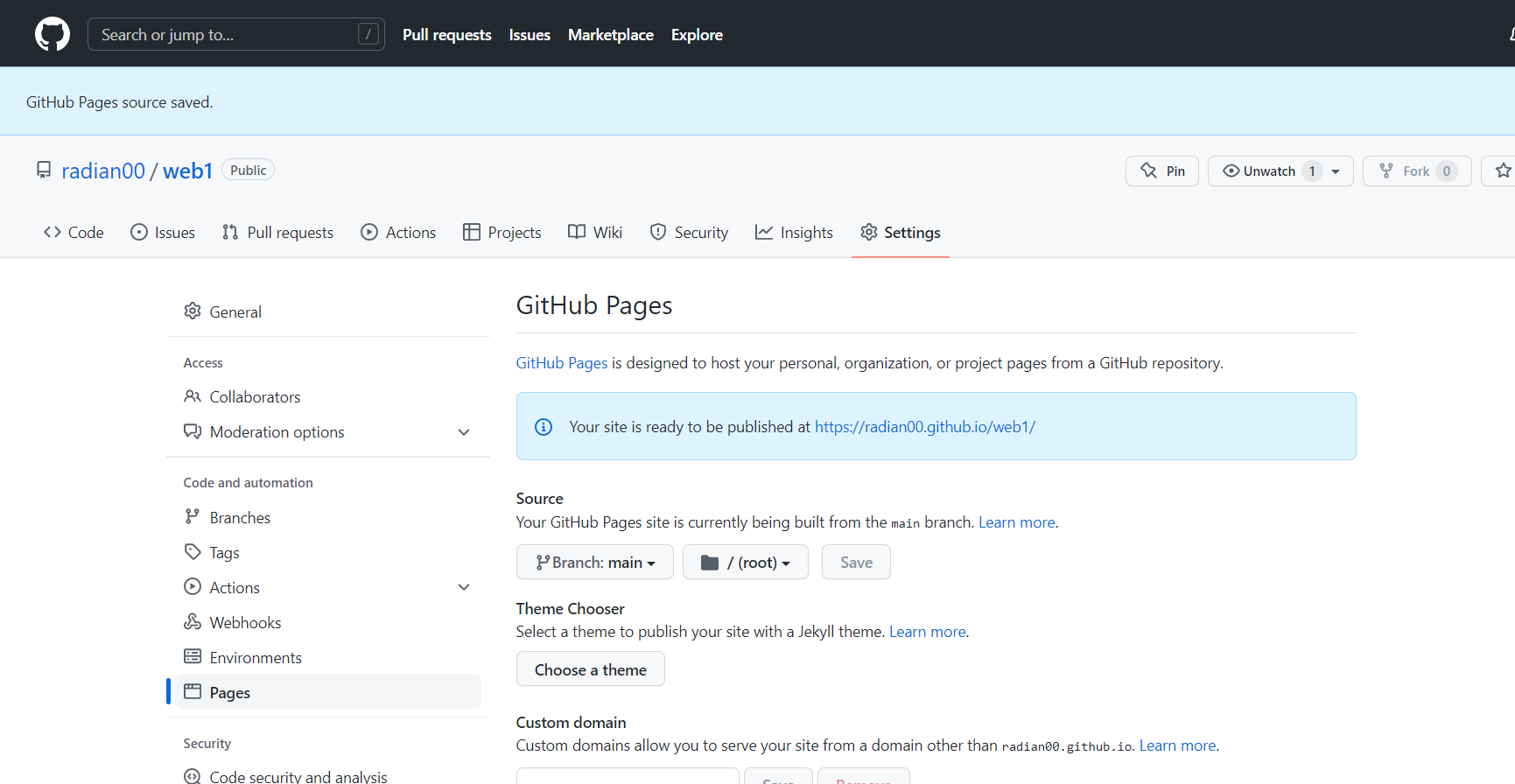Click Learn more link under Theme Chooser
The image size is (1515, 784).
[x=928, y=632]
